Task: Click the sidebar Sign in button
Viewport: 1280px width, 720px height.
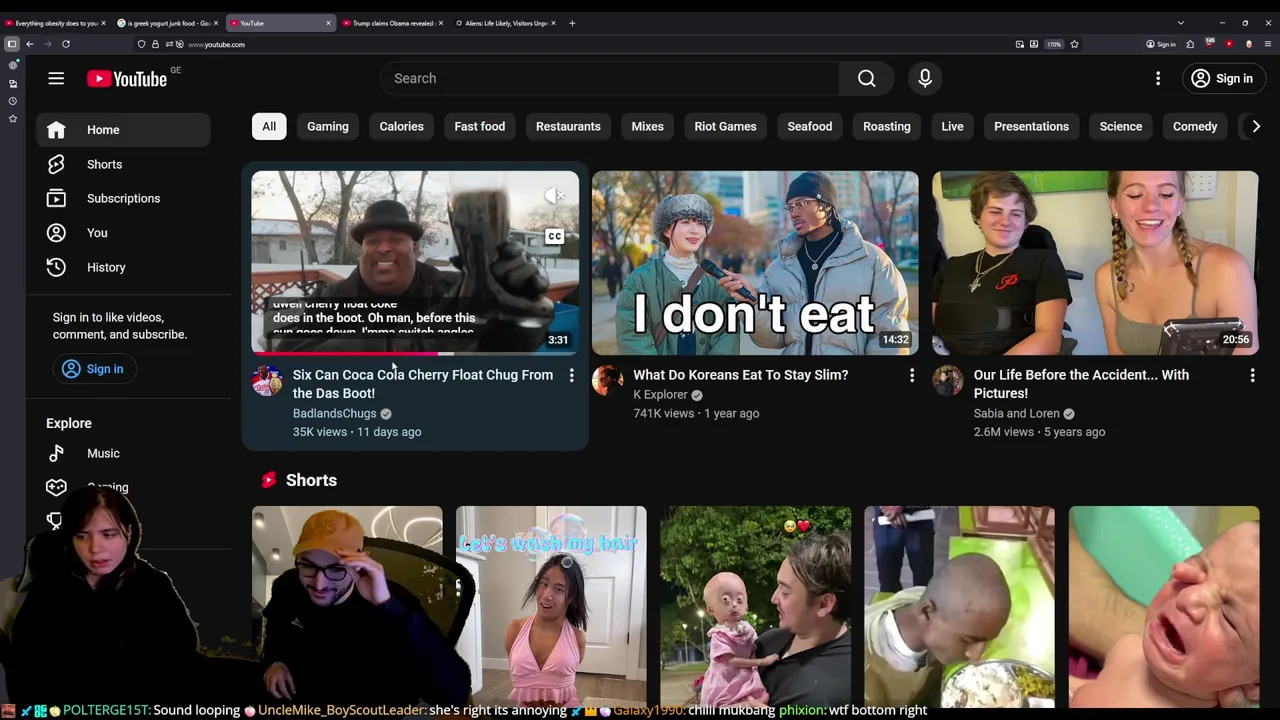Action: (93, 369)
